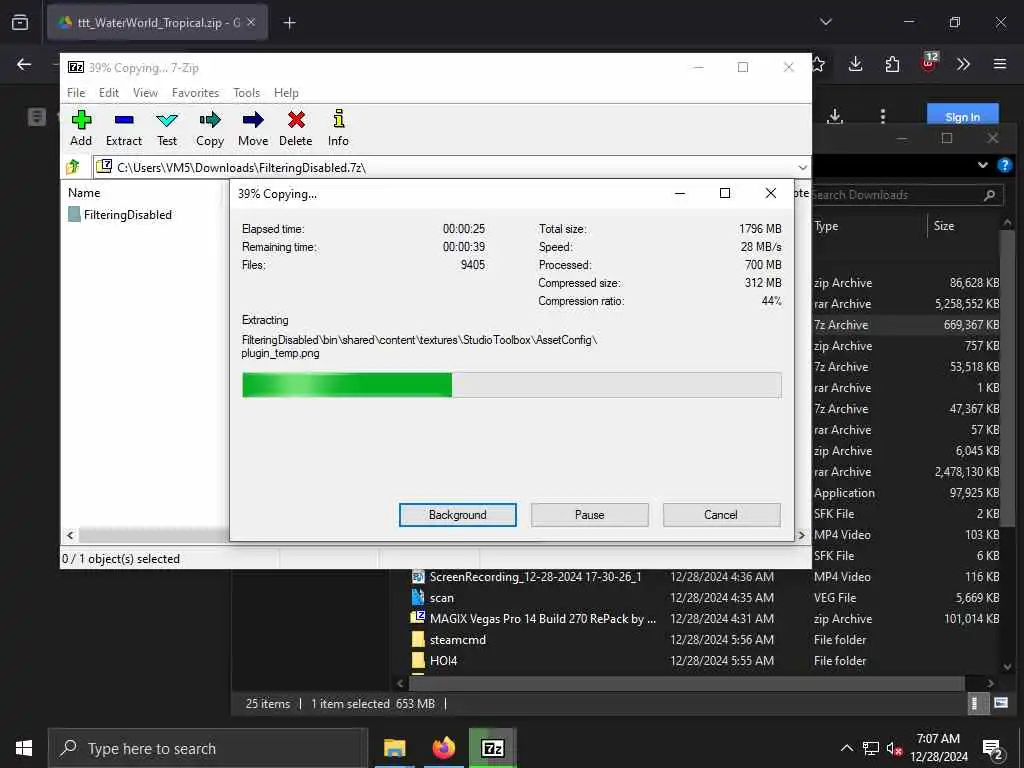Click the Explorer scroll-down arrow
This screenshot has width=1024, height=768.
point(1008,667)
